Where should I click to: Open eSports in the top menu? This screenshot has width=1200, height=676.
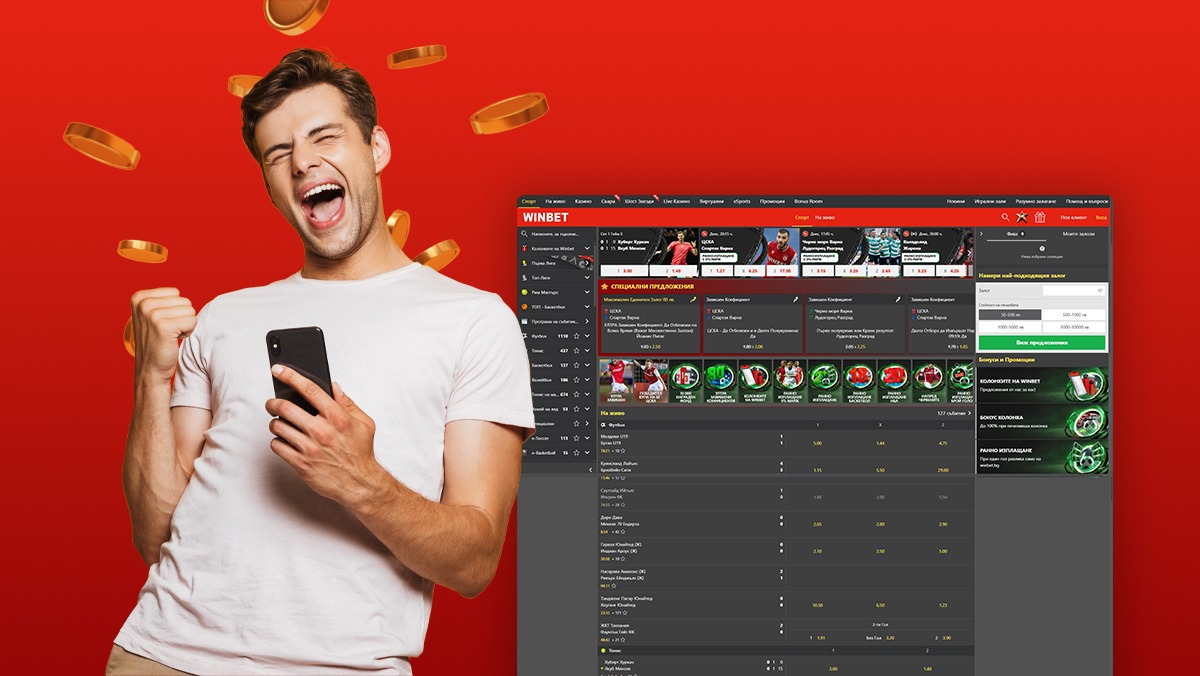[x=742, y=201]
